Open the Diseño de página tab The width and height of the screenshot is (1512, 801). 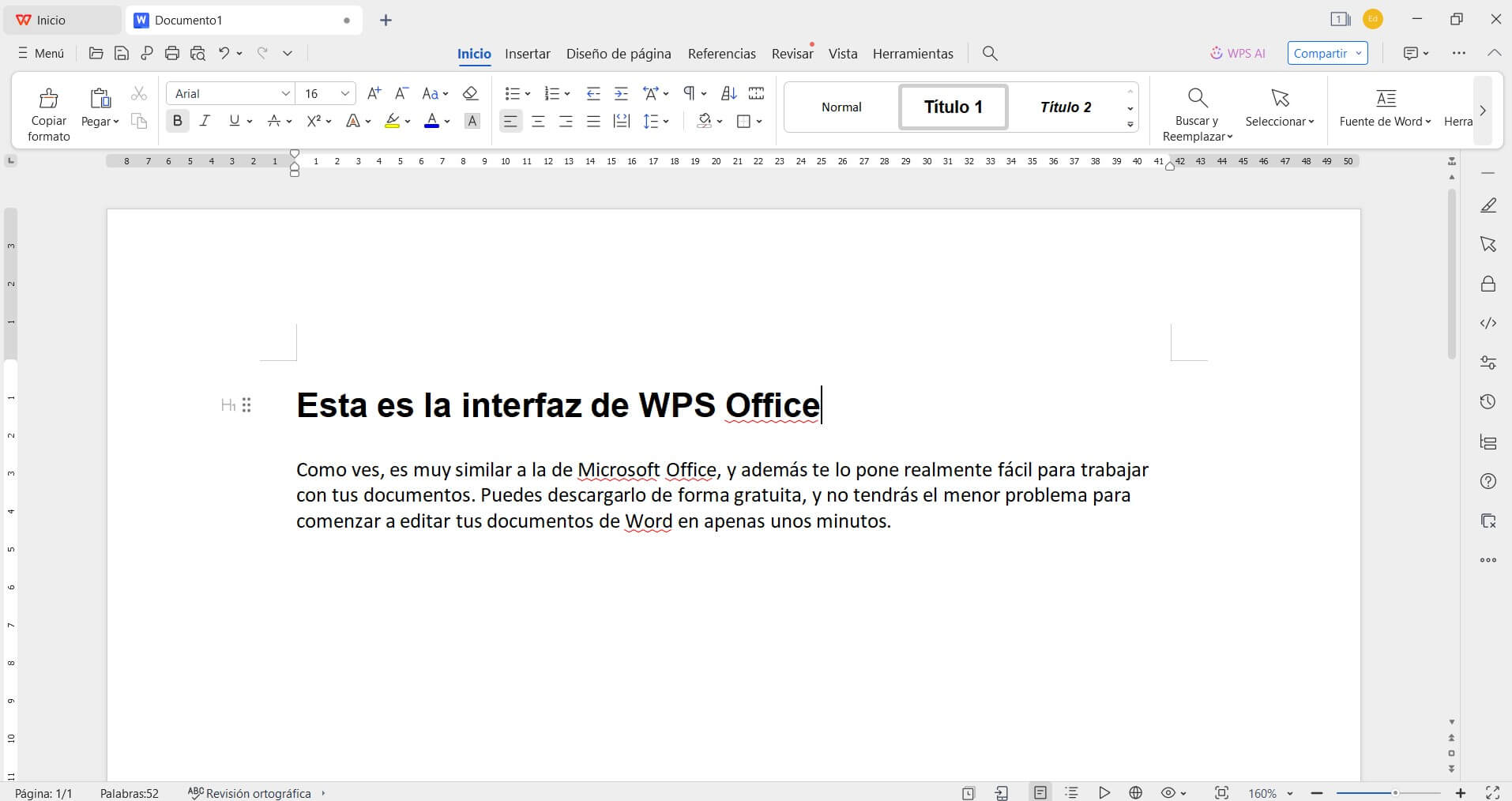[618, 54]
